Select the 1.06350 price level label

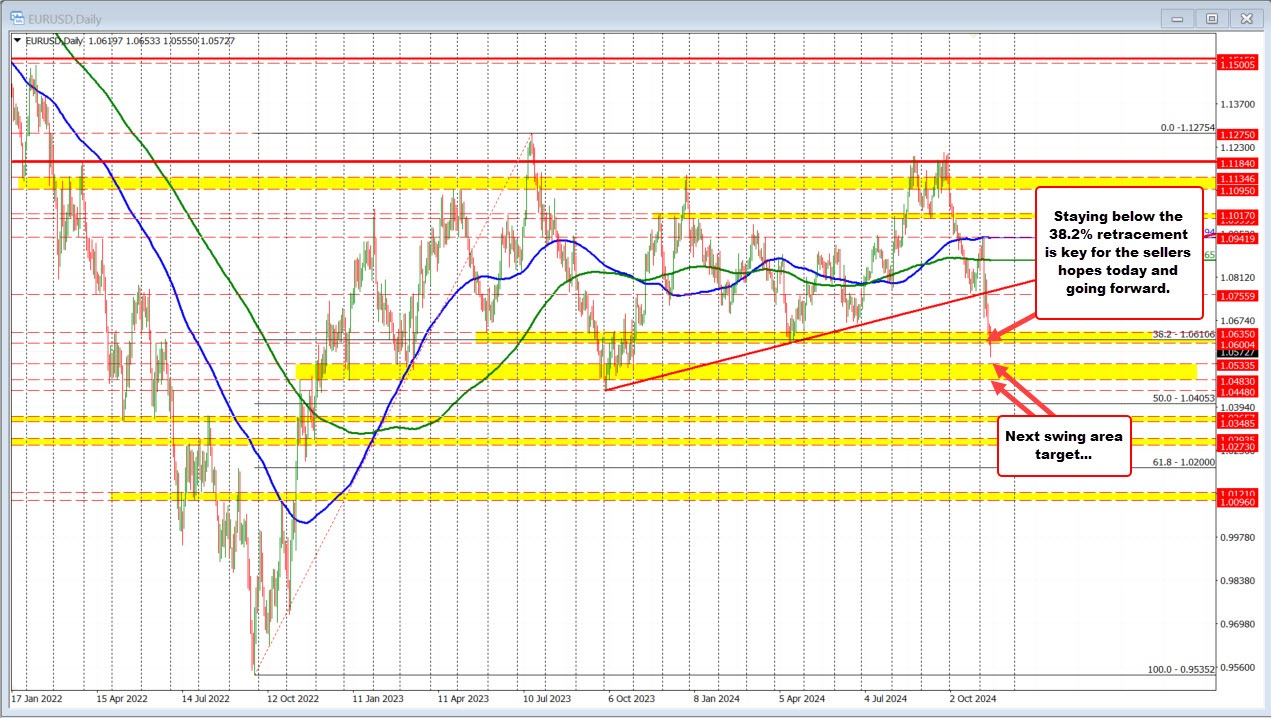1236,333
